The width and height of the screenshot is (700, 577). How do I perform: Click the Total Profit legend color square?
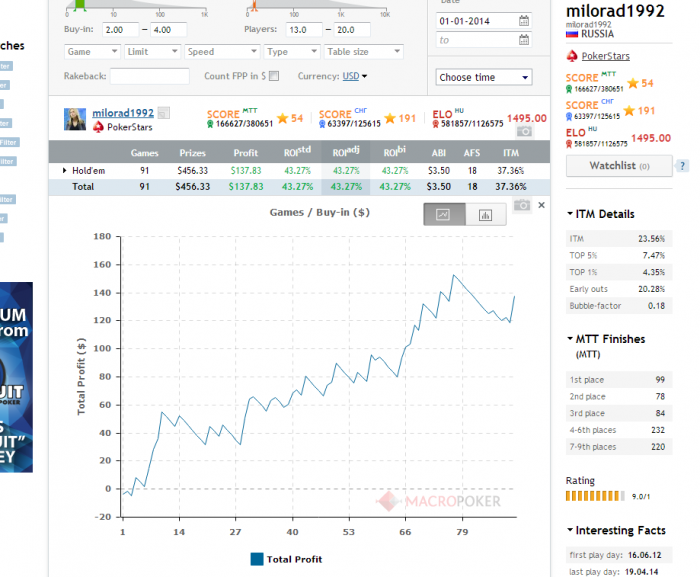257,559
